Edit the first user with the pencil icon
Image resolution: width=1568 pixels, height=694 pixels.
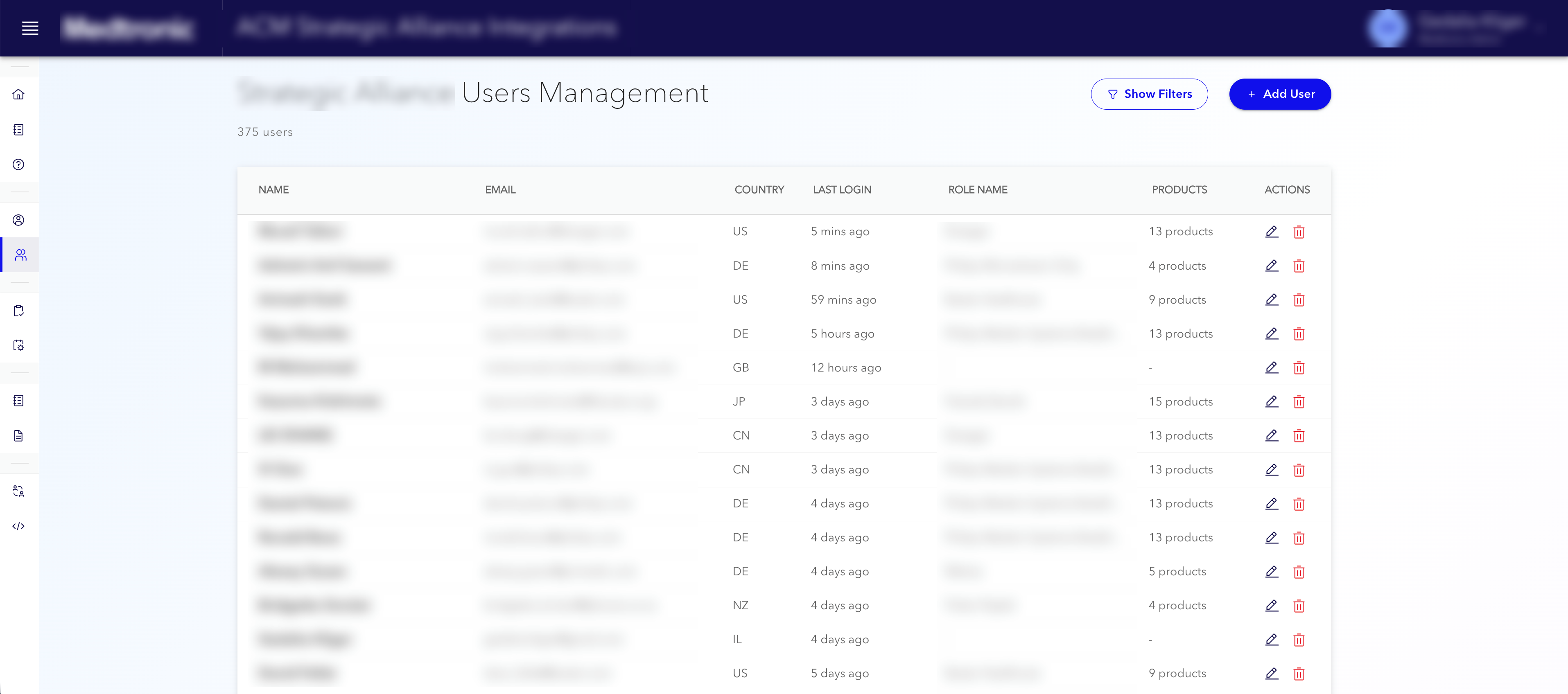click(1272, 232)
